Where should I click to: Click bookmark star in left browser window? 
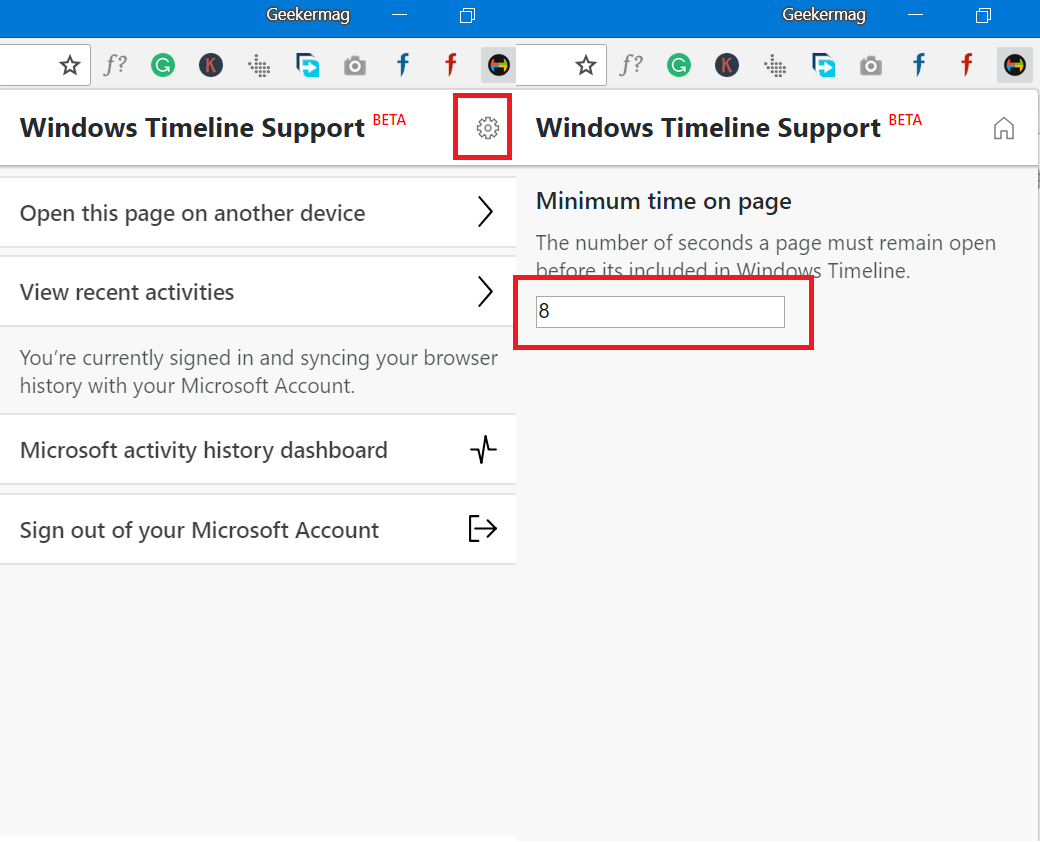coord(70,65)
